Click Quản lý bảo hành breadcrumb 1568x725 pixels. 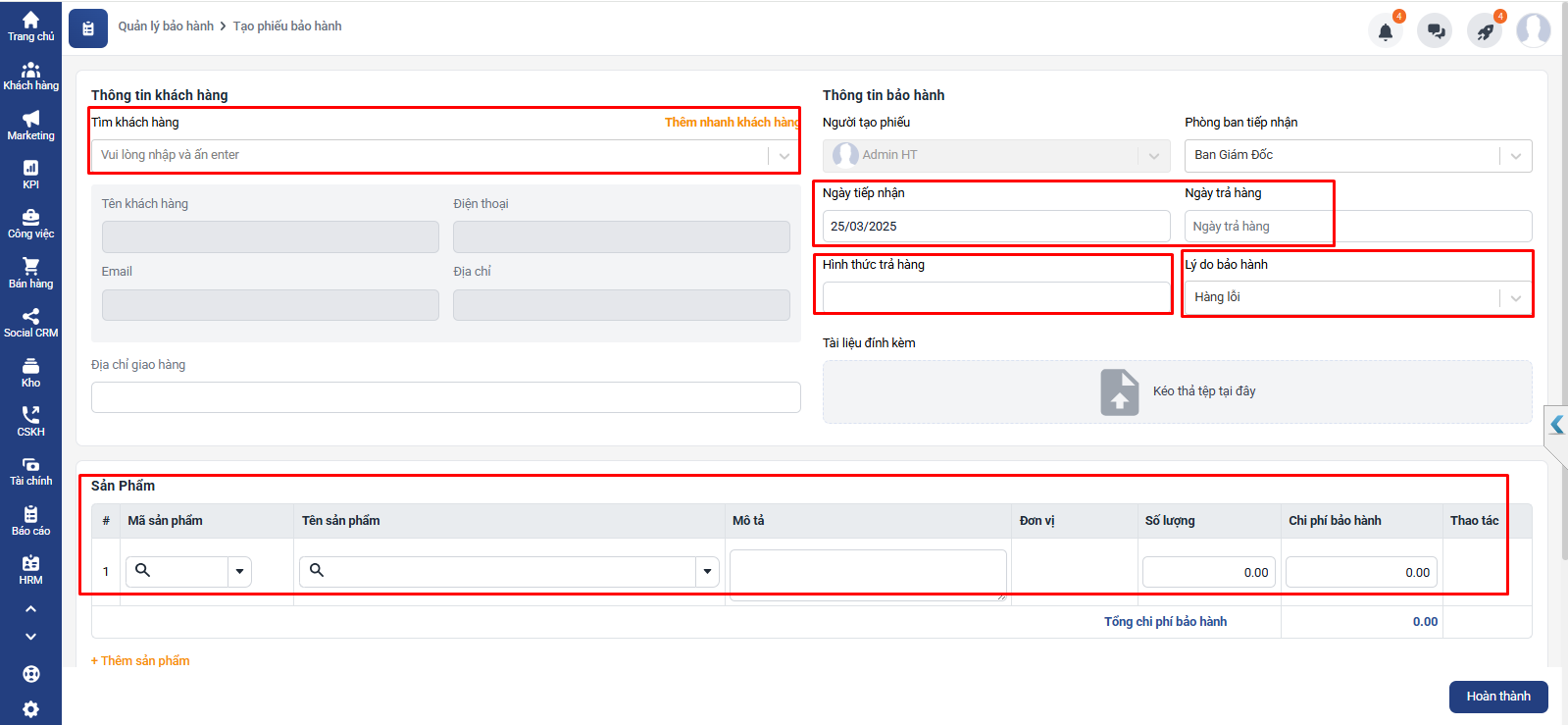[166, 26]
